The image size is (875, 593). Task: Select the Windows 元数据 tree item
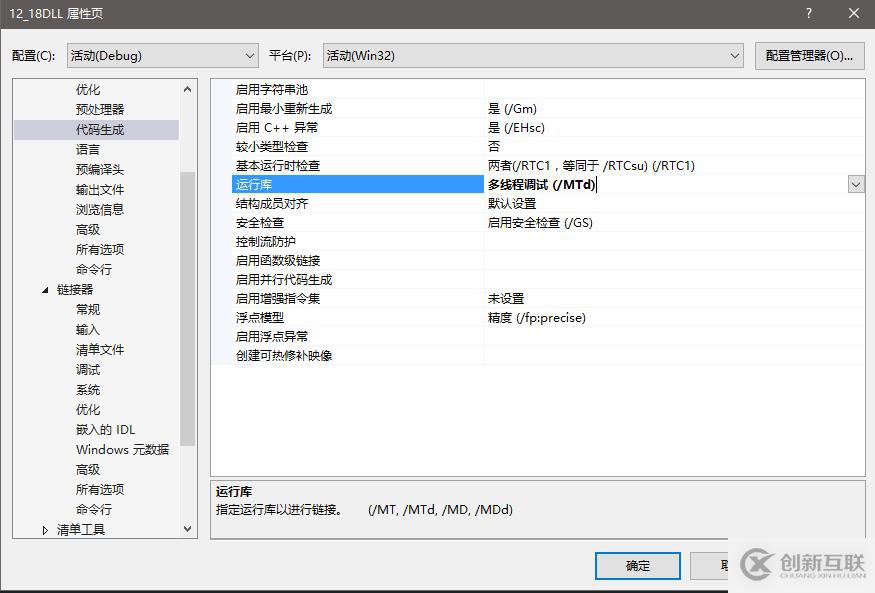(122, 450)
